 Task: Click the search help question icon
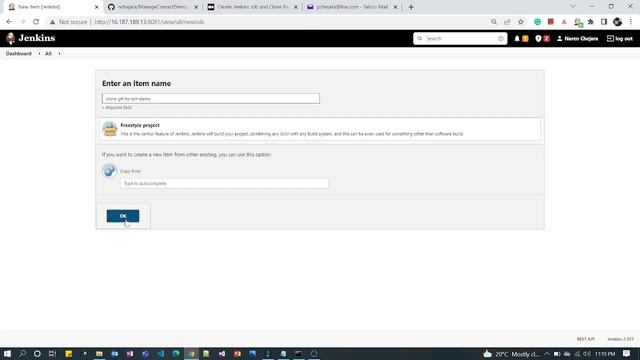tap(501, 38)
